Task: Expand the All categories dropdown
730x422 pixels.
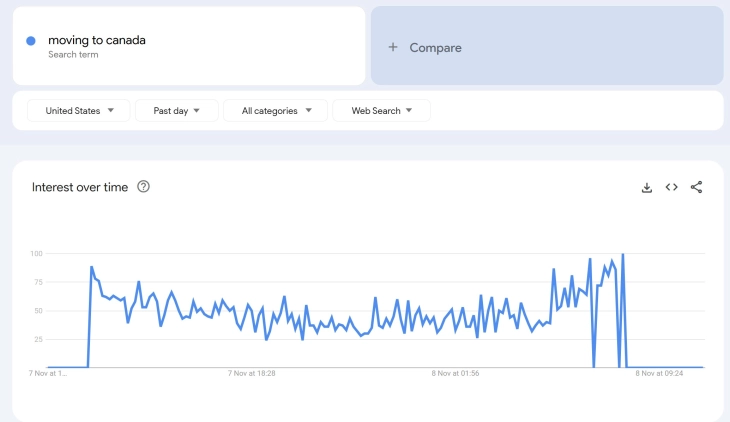Action: coord(277,111)
